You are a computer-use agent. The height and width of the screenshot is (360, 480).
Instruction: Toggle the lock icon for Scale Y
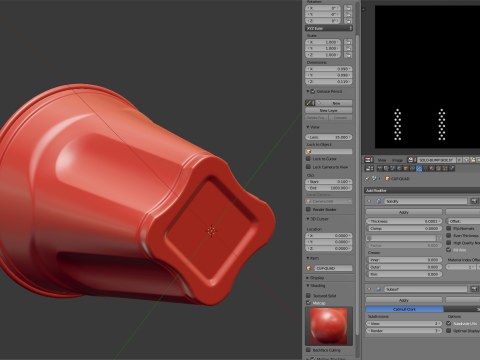[348, 48]
